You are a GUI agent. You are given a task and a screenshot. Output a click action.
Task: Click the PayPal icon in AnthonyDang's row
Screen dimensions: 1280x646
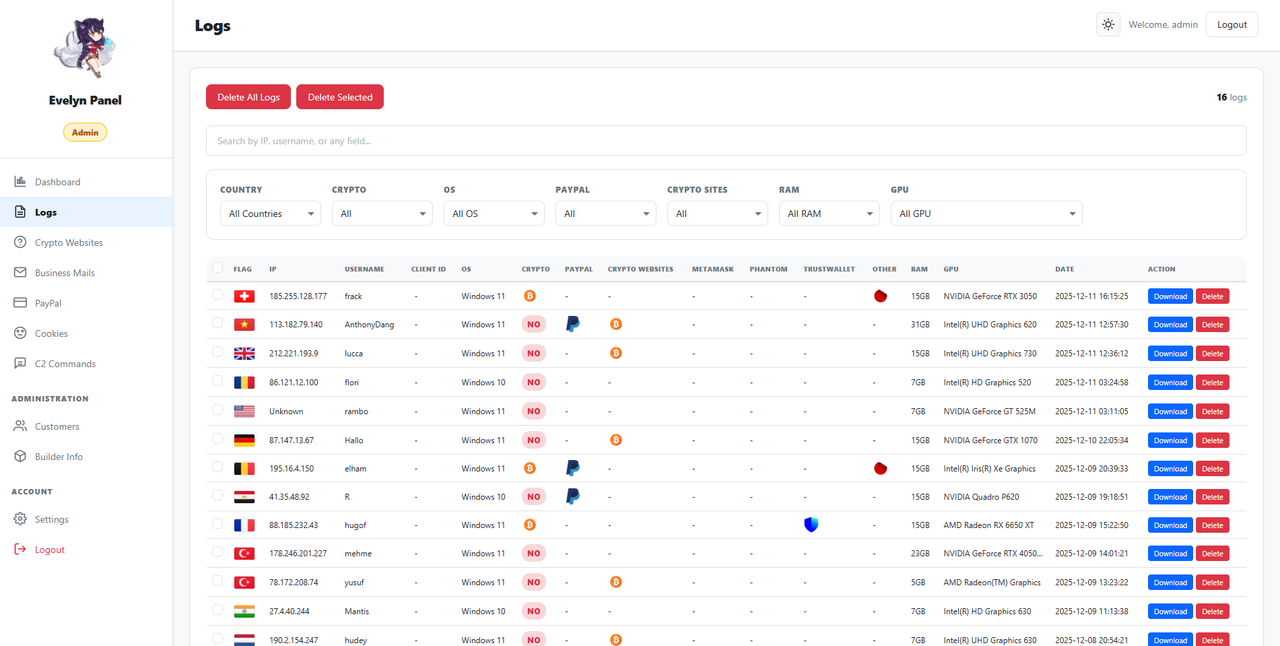[x=573, y=324]
